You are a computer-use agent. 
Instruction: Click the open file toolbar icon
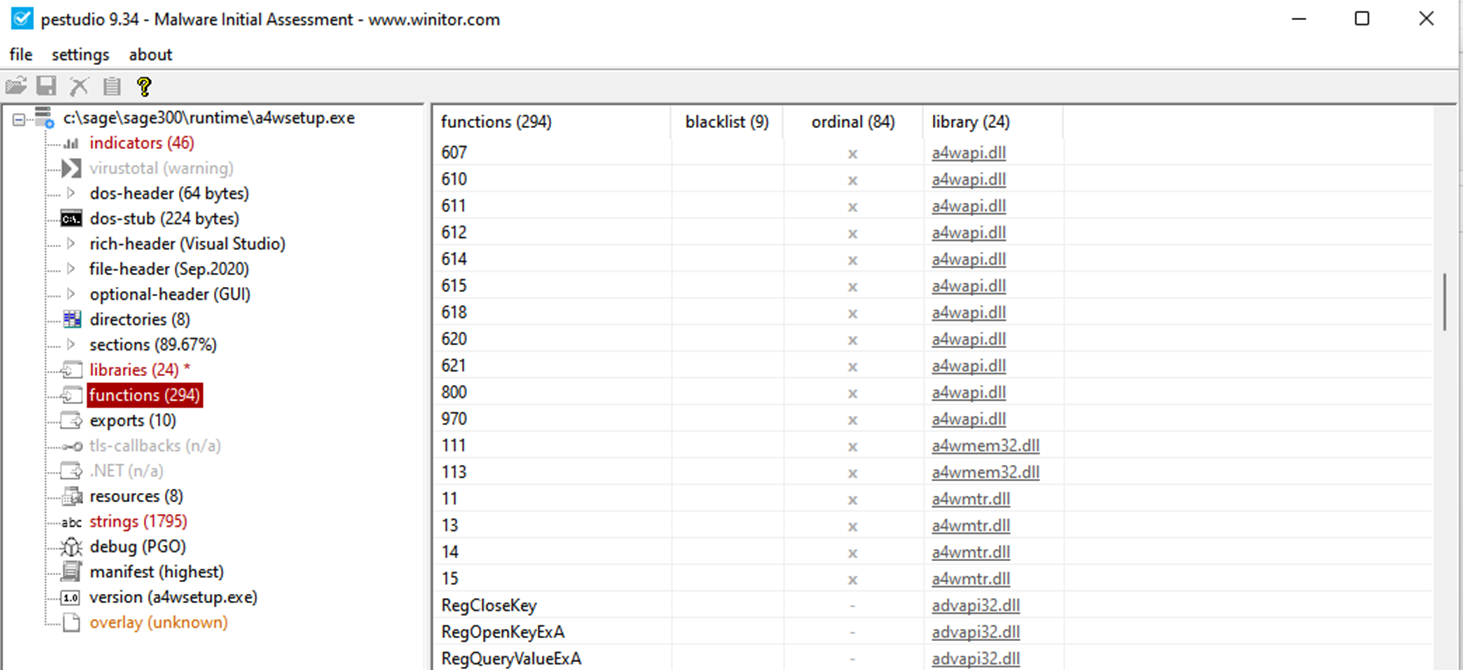click(16, 86)
